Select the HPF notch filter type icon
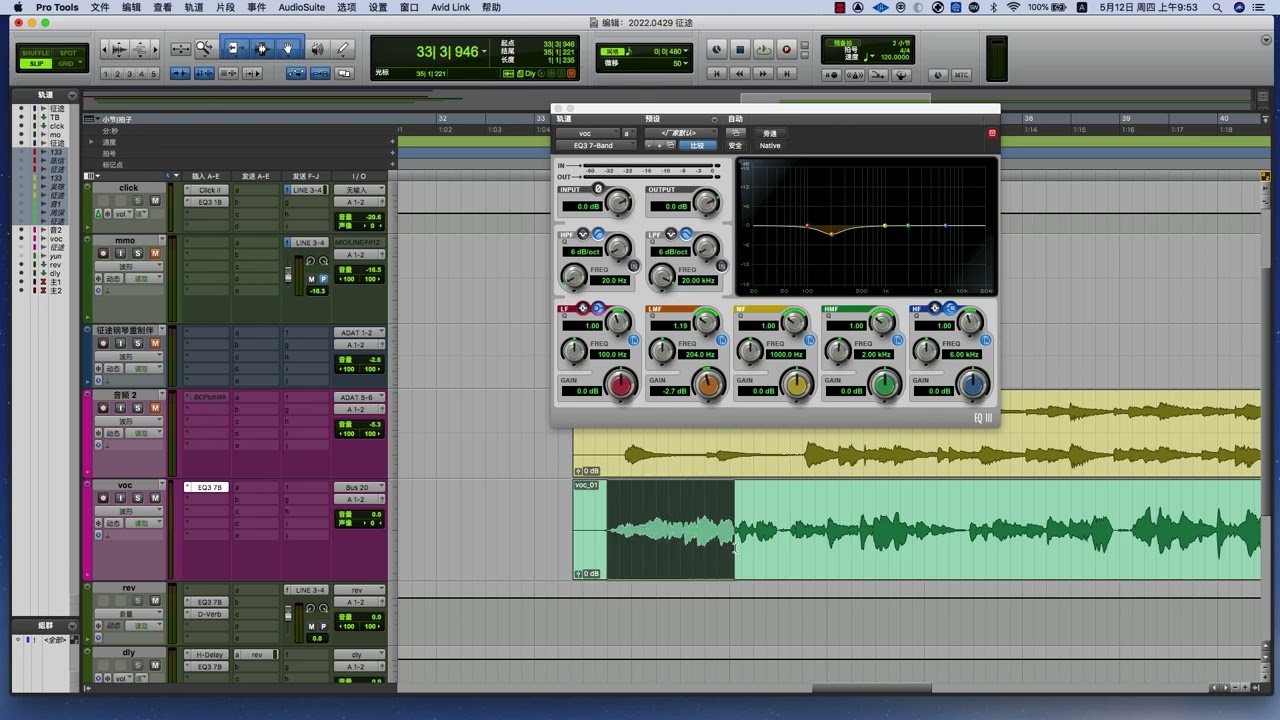1280x720 pixels. pyautogui.click(x=584, y=234)
